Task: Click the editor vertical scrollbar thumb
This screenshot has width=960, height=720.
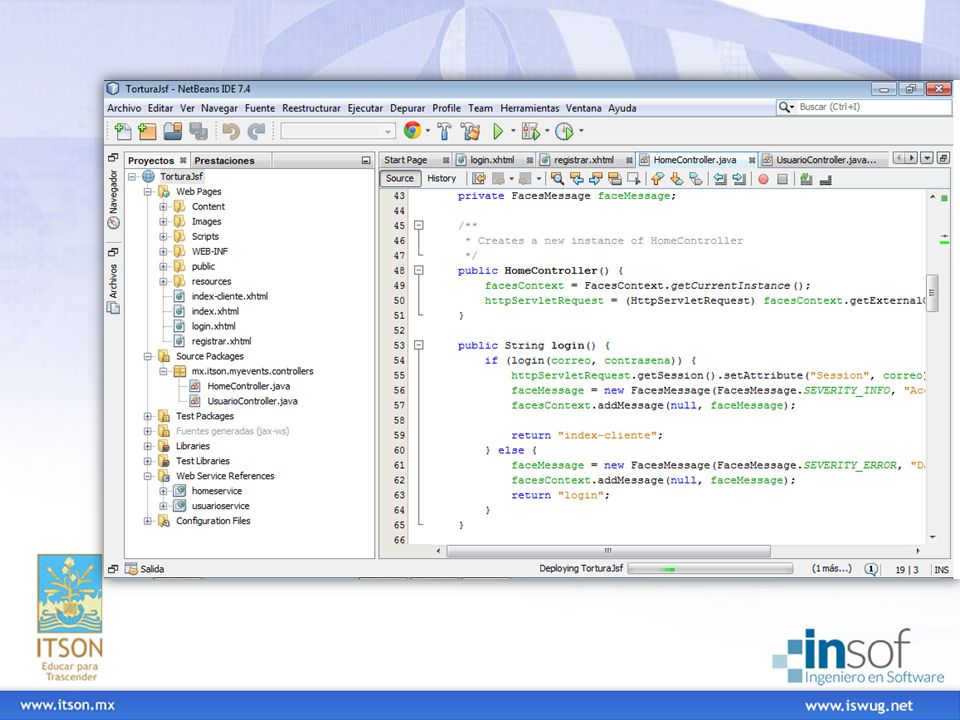Action: [932, 293]
